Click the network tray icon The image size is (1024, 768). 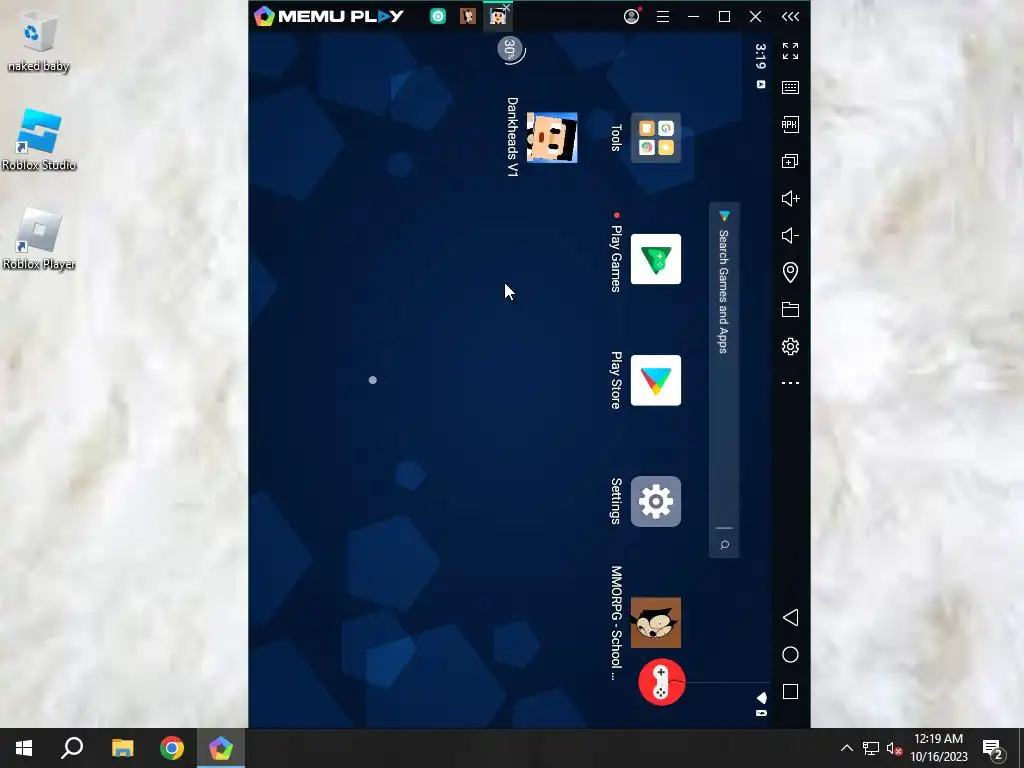[x=871, y=748]
